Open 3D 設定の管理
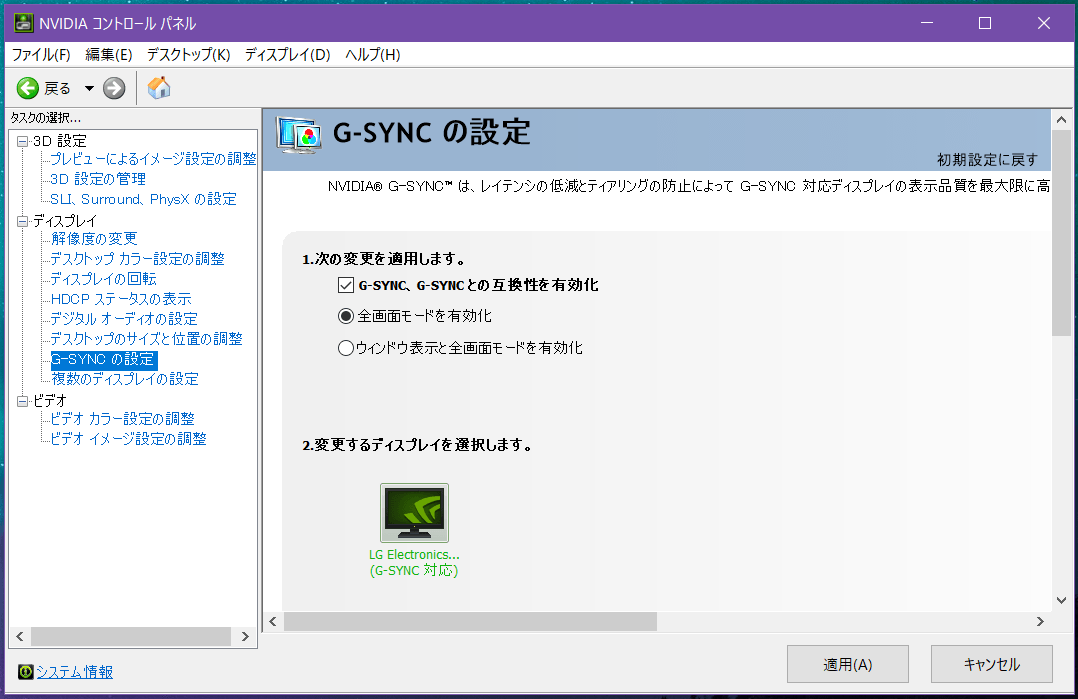The image size is (1078, 699). 98,179
